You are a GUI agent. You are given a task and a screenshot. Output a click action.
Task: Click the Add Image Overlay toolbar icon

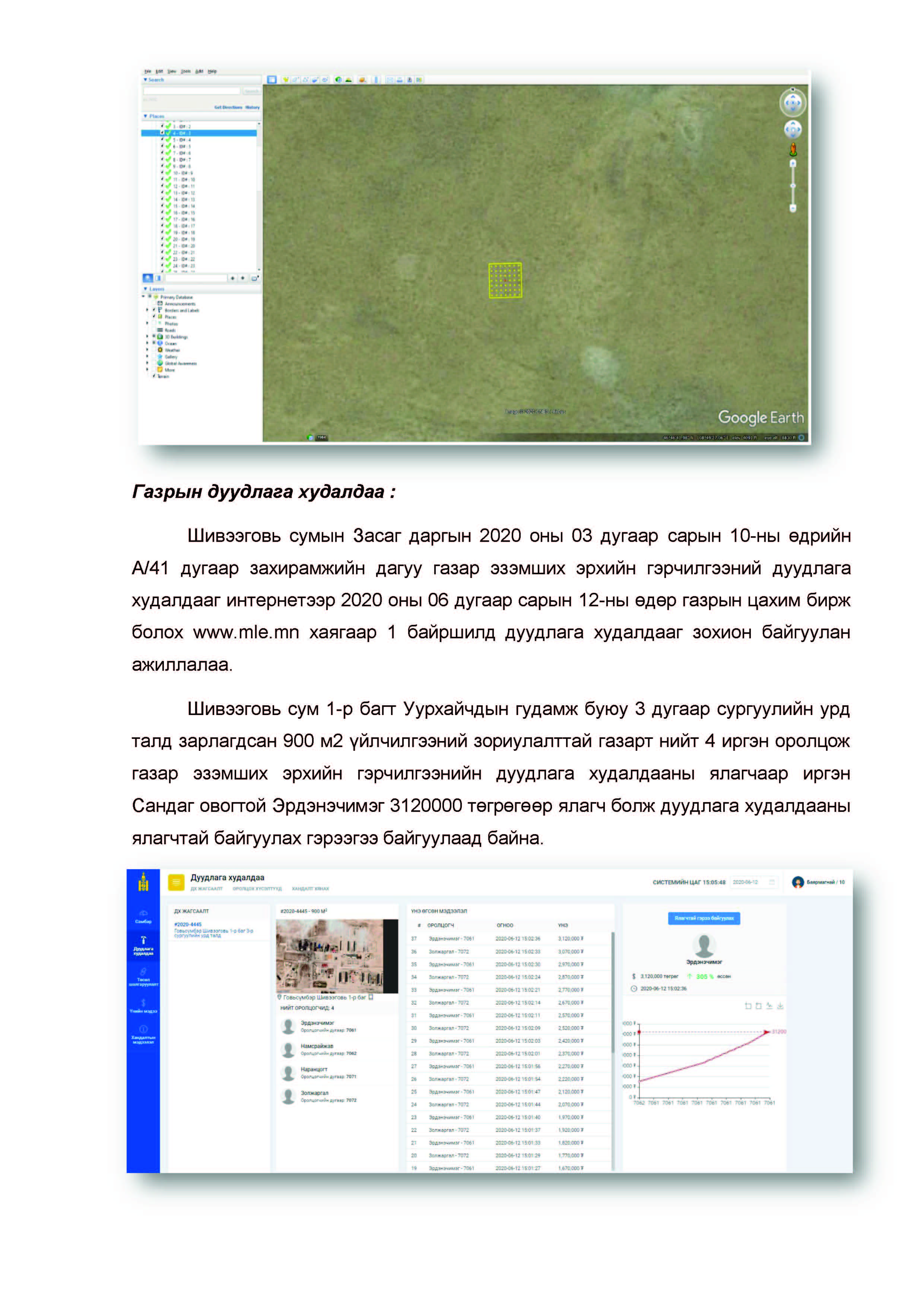click(315, 80)
